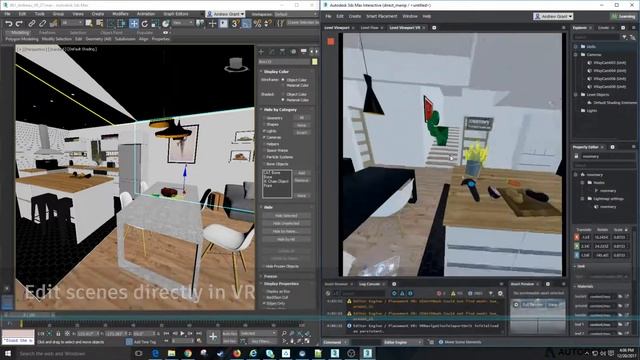Select the Bind to Space Warp tool

tap(53, 24)
